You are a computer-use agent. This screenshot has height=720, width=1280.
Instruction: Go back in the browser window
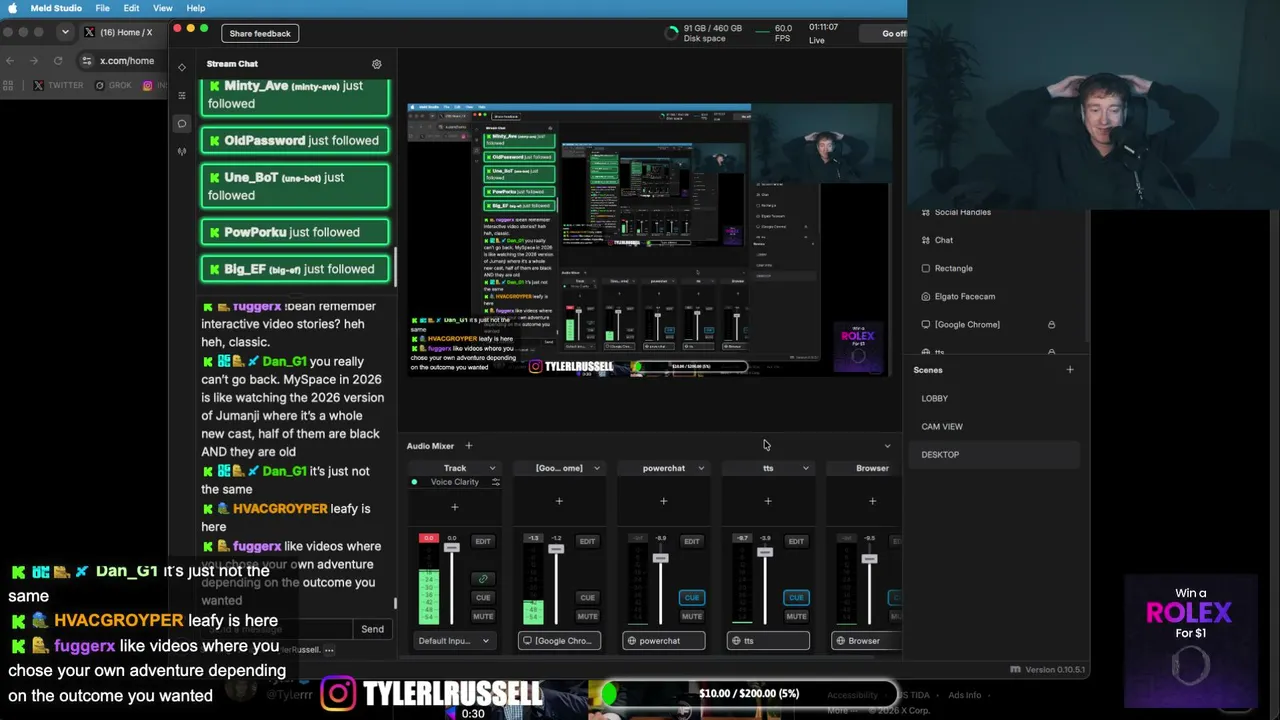point(10,61)
